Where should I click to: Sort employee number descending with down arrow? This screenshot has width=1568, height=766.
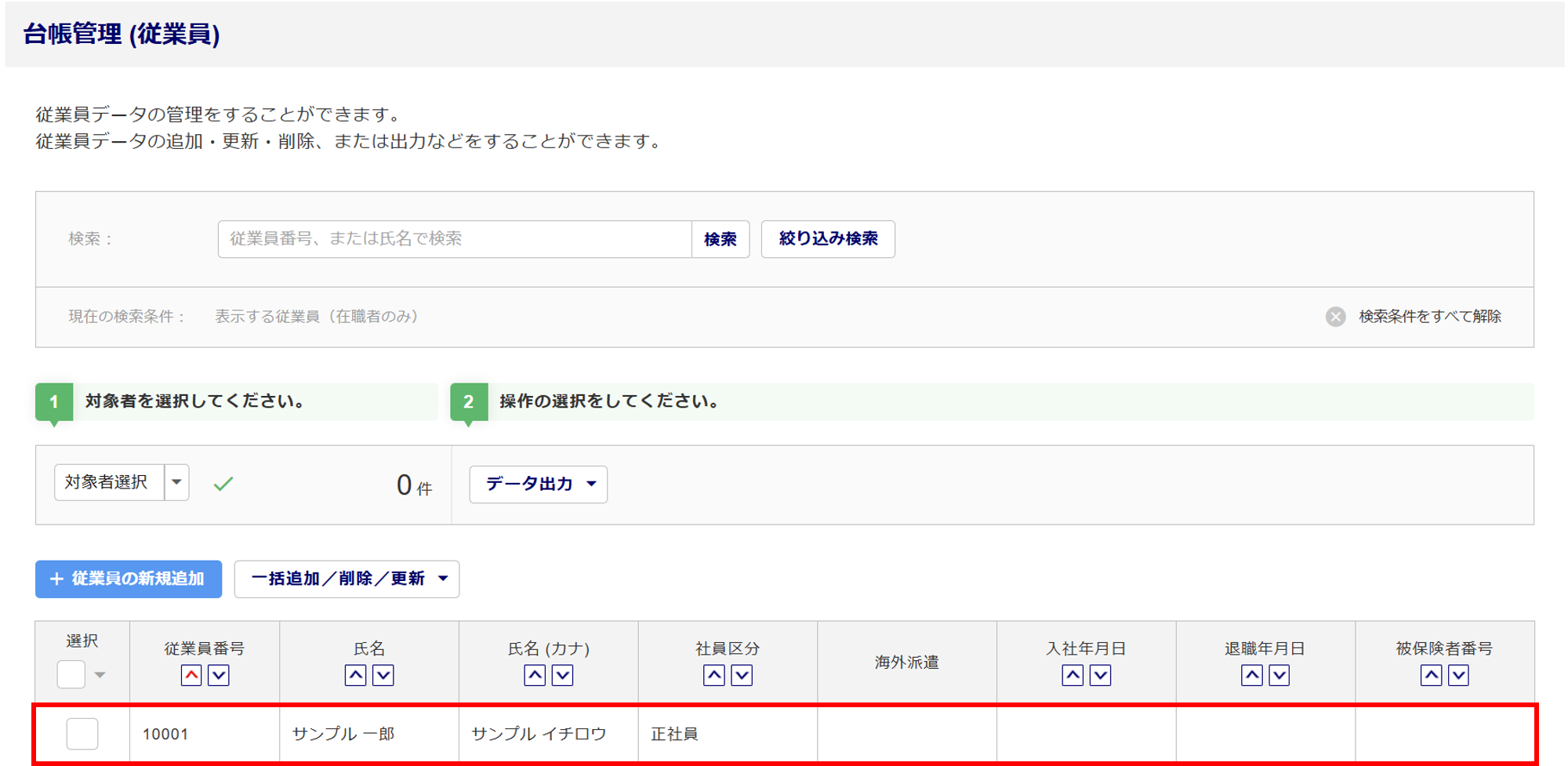pyautogui.click(x=219, y=675)
